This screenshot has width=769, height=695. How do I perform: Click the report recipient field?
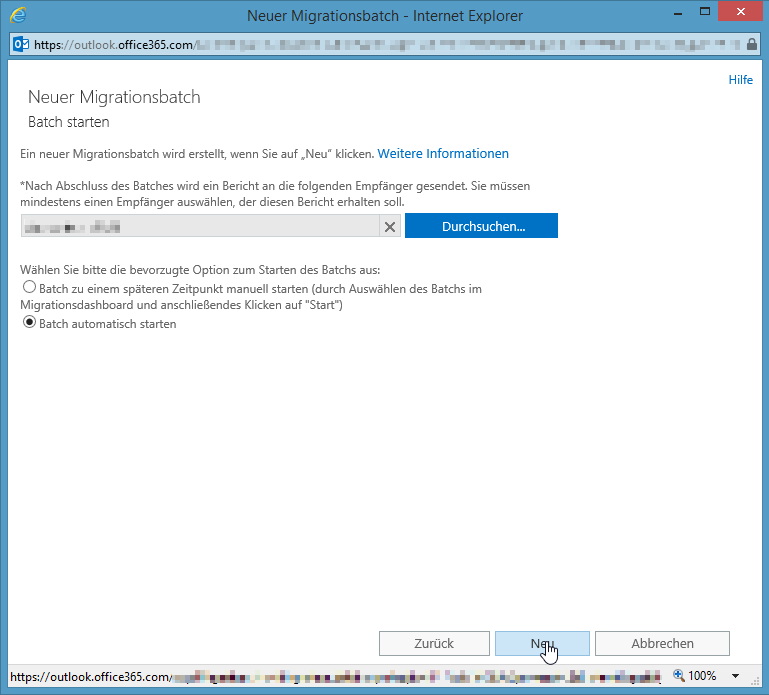[x=200, y=227]
